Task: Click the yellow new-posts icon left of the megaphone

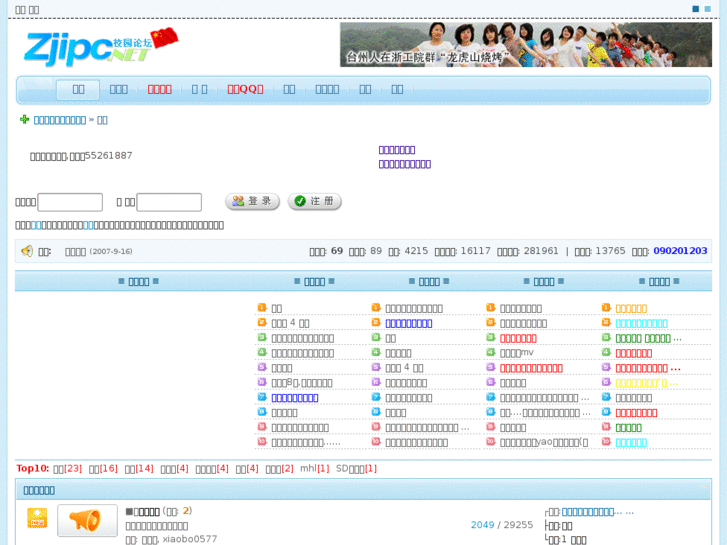Action: click(x=37, y=518)
